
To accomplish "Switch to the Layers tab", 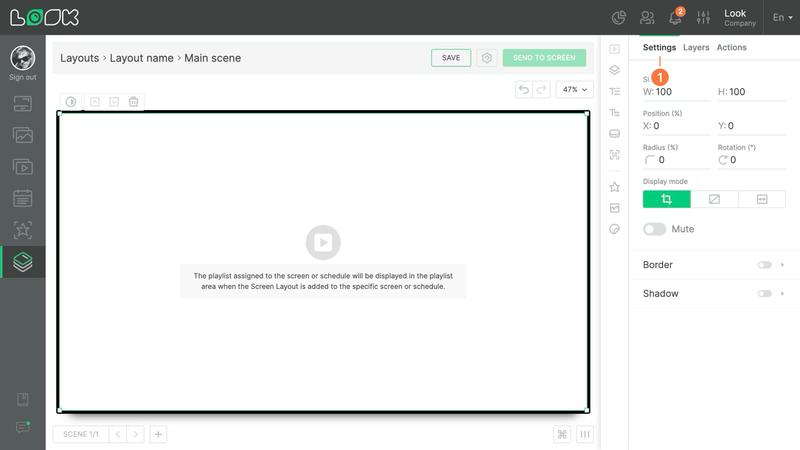I will coord(696,47).
